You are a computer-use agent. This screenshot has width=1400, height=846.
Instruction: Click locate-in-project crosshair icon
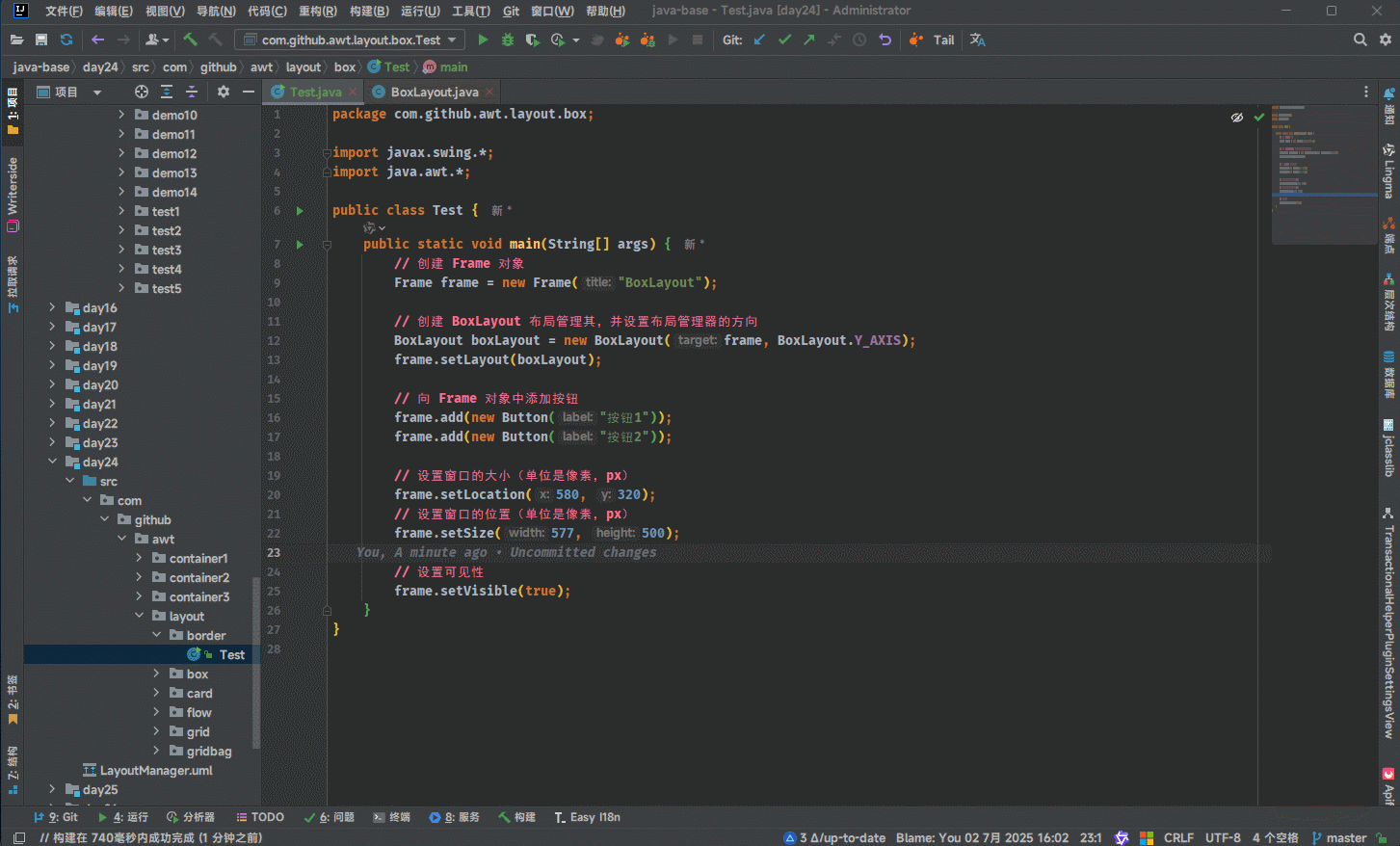tap(142, 92)
